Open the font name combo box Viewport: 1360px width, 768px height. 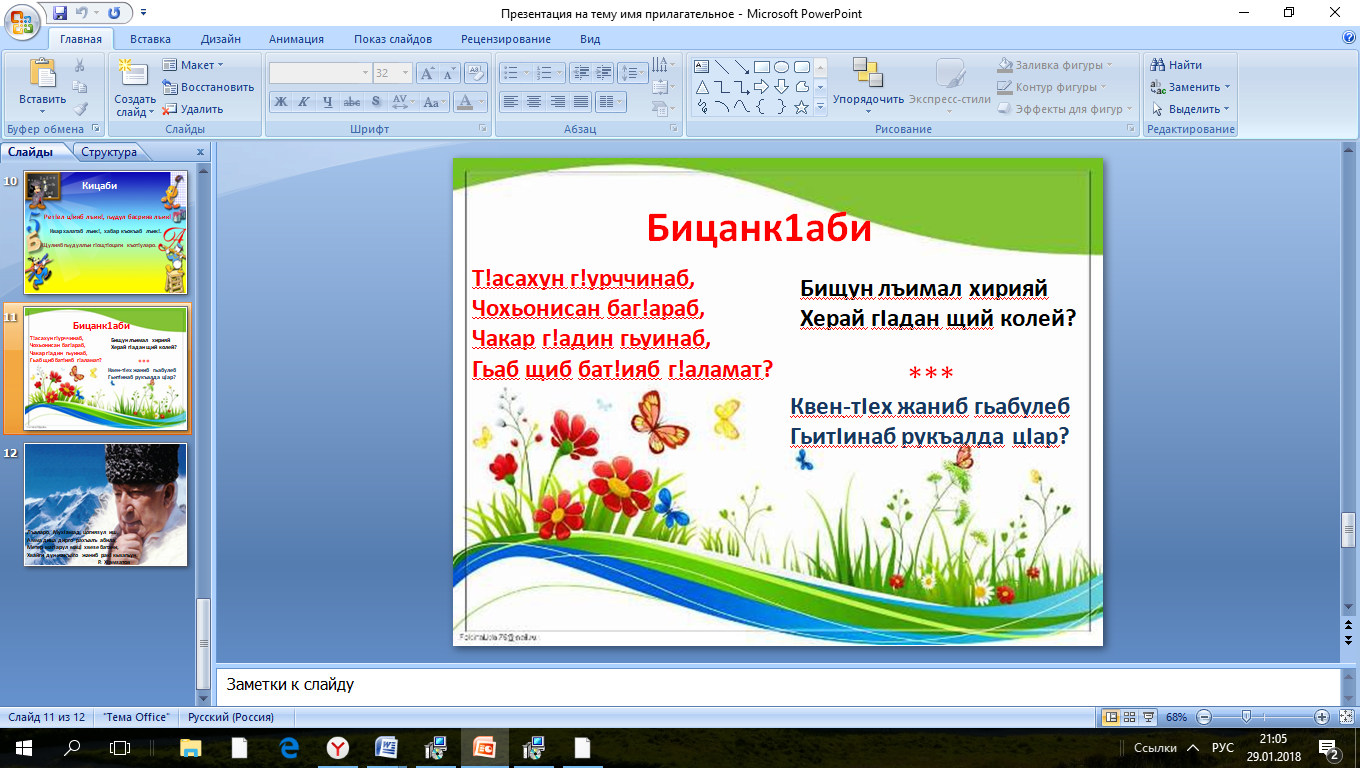[x=320, y=73]
